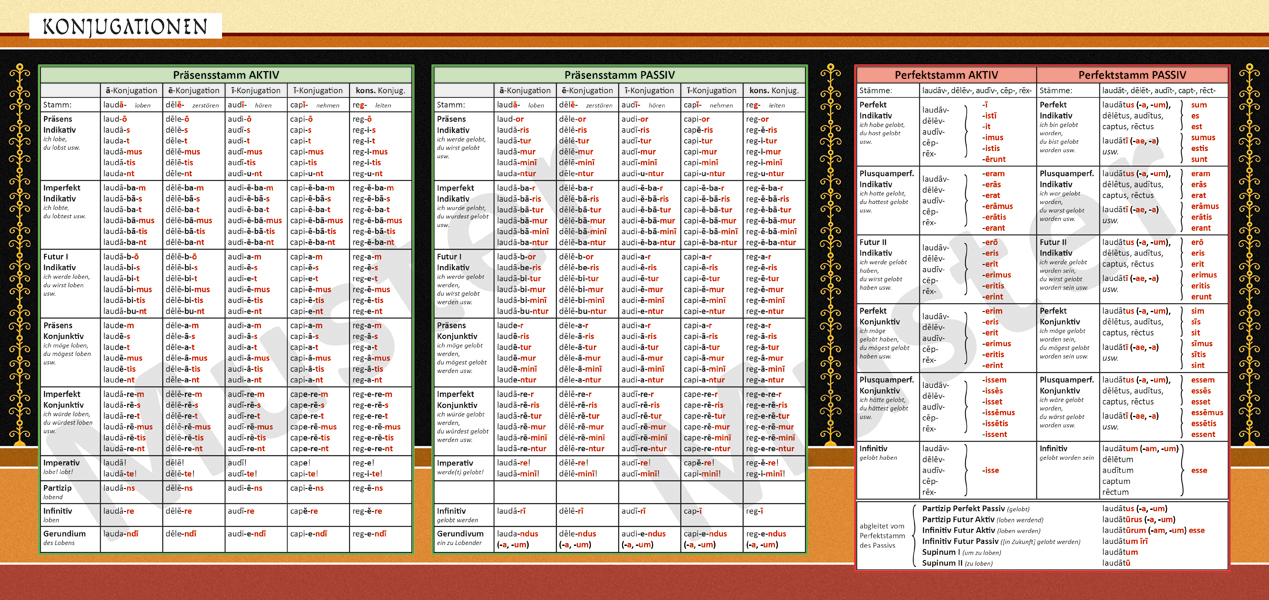The width and height of the screenshot is (1269, 600).
Task: Select the passive form reg-or
Action: tap(757, 120)
